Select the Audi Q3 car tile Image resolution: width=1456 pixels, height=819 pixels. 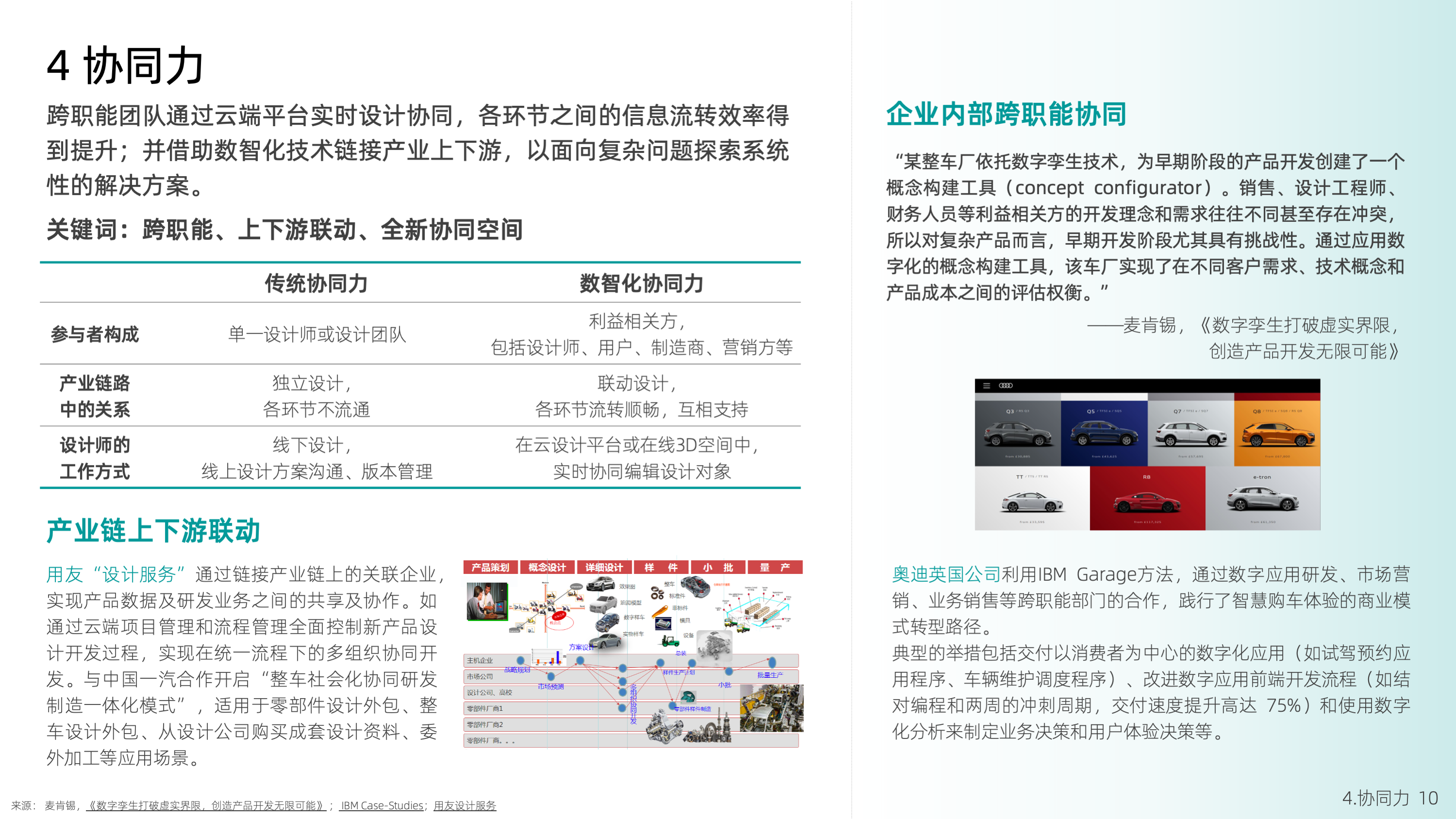1018,433
